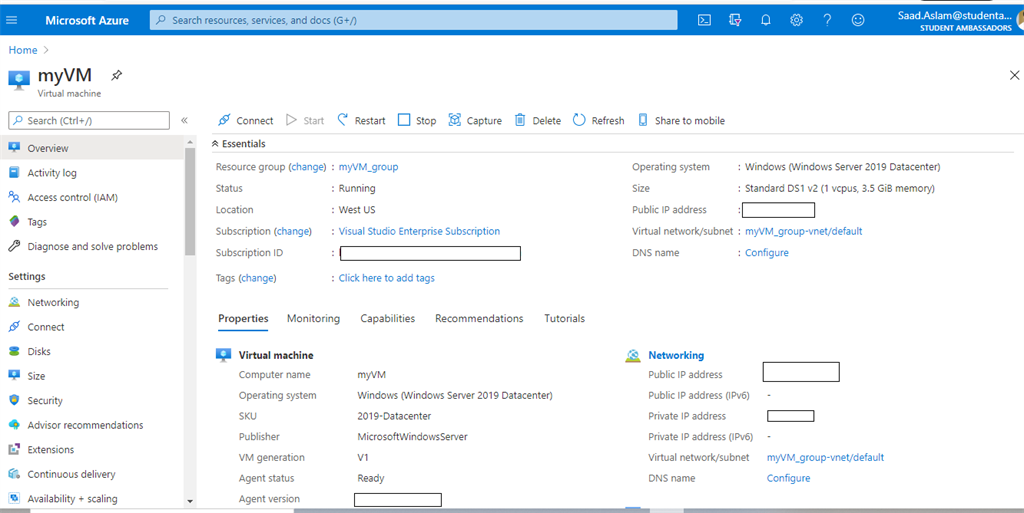
Task: Open the Azure portal hamburger menu
Action: (x=12, y=20)
